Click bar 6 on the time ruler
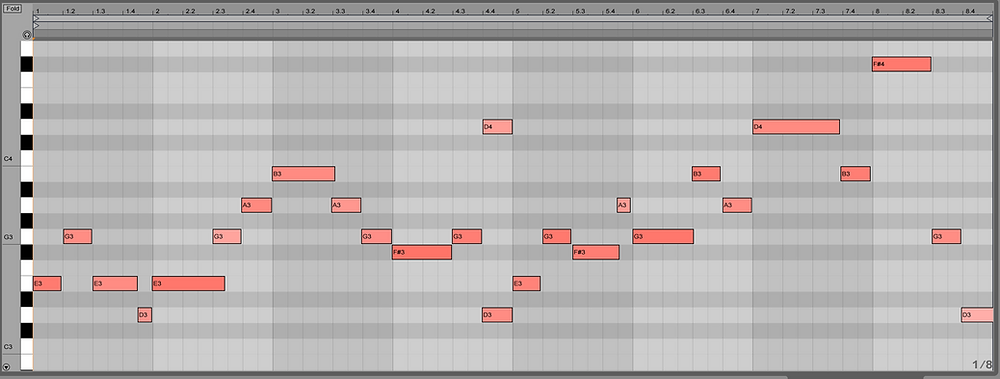This screenshot has width=1000, height=379. [637, 11]
